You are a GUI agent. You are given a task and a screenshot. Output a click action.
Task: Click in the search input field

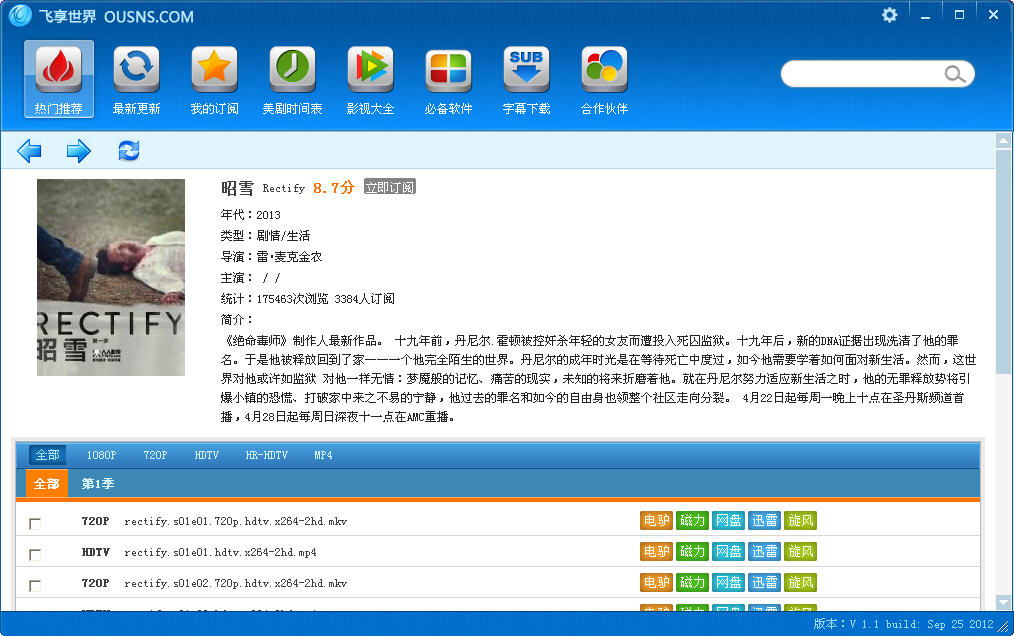pyautogui.click(x=863, y=74)
